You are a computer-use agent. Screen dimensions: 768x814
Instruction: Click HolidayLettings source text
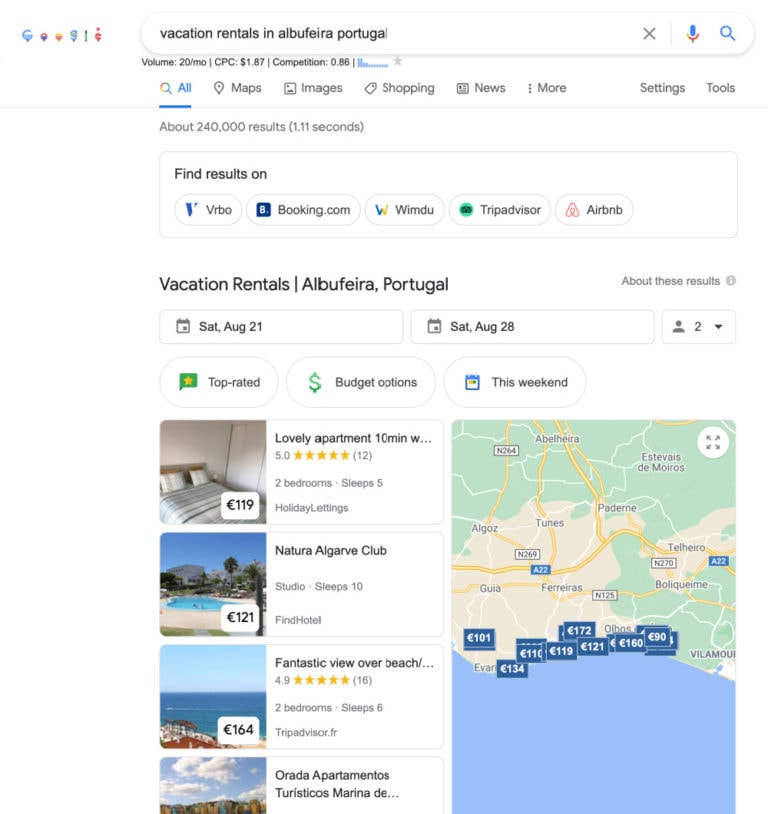coord(312,508)
